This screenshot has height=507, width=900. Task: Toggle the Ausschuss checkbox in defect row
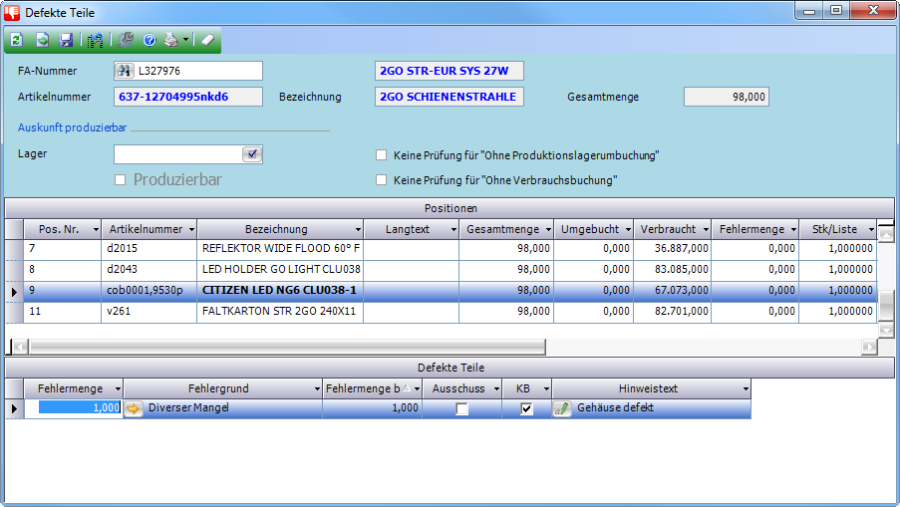tap(461, 409)
